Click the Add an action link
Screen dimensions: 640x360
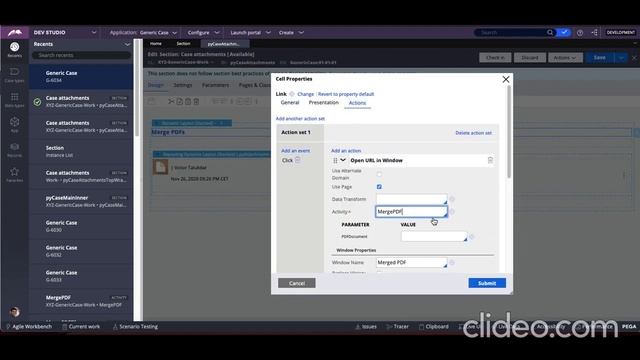(x=346, y=151)
